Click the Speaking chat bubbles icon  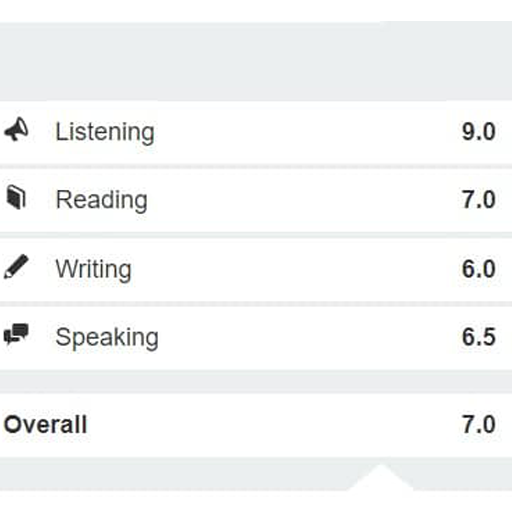[16, 334]
